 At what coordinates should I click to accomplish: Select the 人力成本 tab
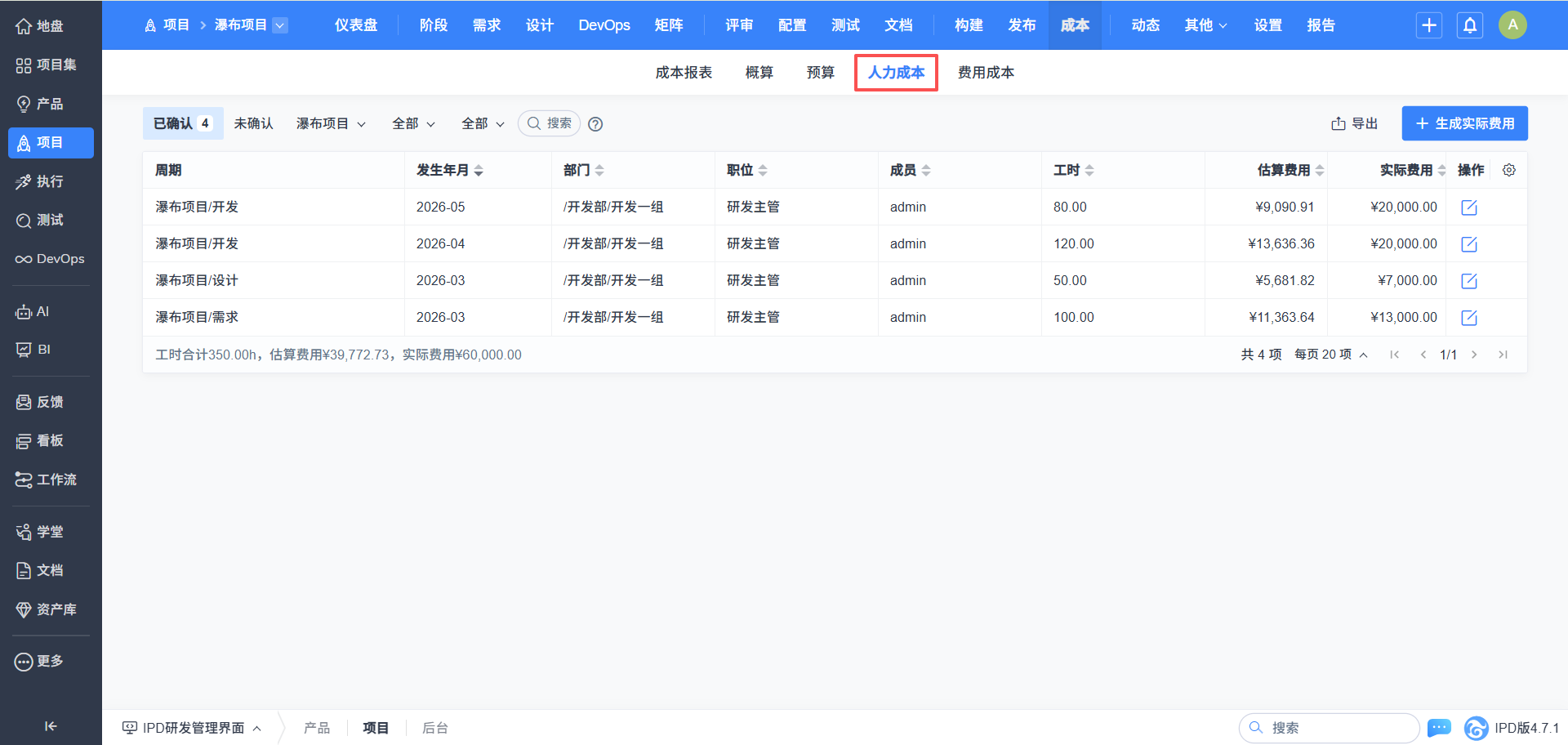click(x=896, y=73)
